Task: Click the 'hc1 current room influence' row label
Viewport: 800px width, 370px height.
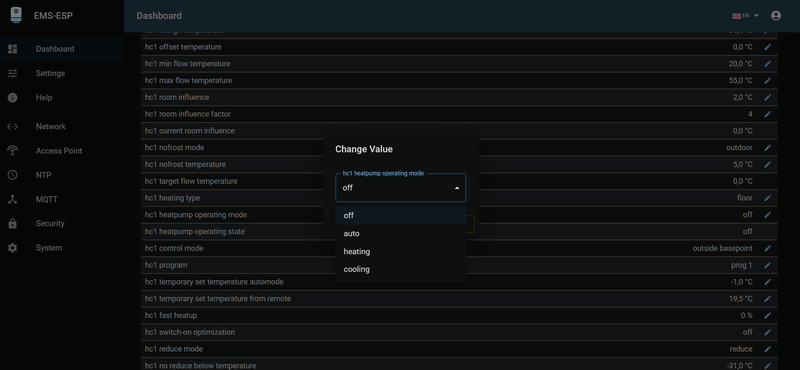Action: (x=190, y=131)
